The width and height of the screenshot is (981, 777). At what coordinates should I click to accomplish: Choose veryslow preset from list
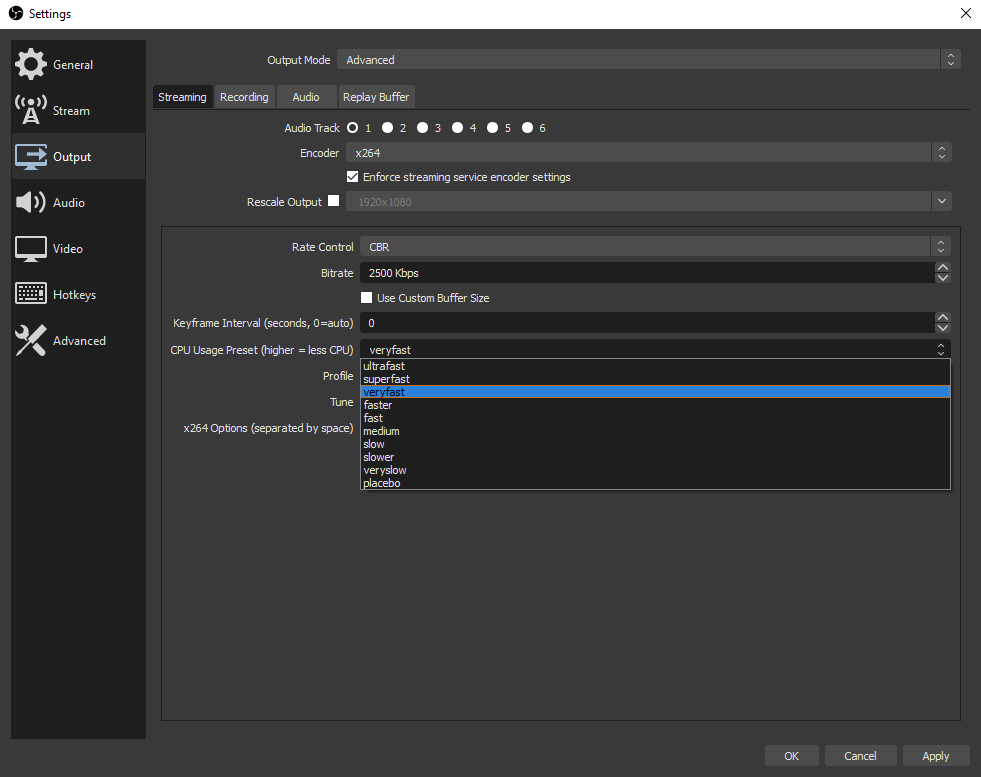tap(655, 470)
